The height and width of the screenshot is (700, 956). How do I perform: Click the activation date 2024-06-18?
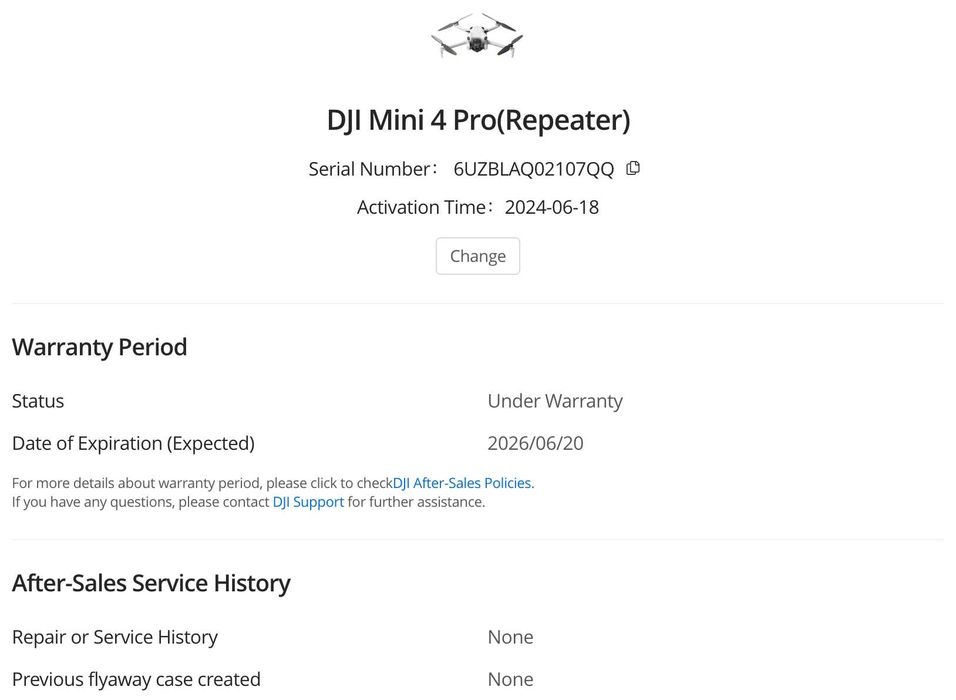(x=551, y=207)
